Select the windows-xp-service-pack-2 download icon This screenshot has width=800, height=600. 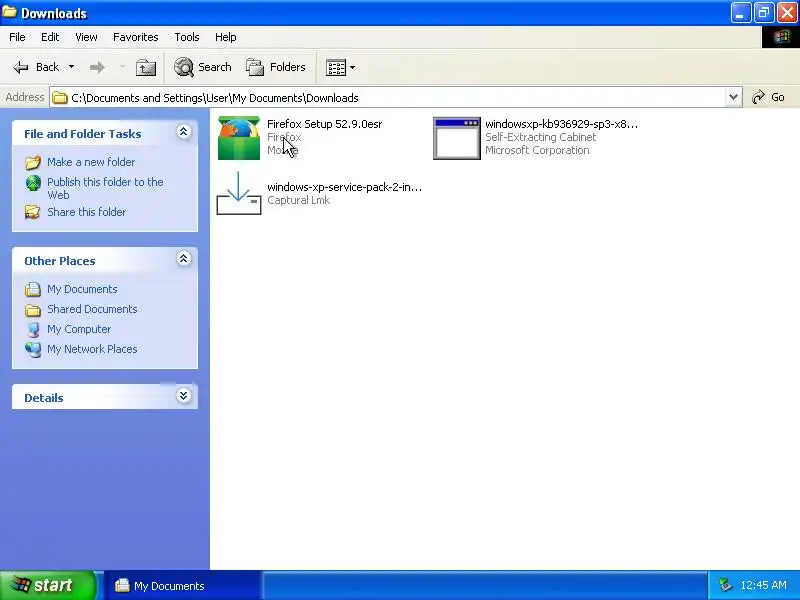click(239, 193)
